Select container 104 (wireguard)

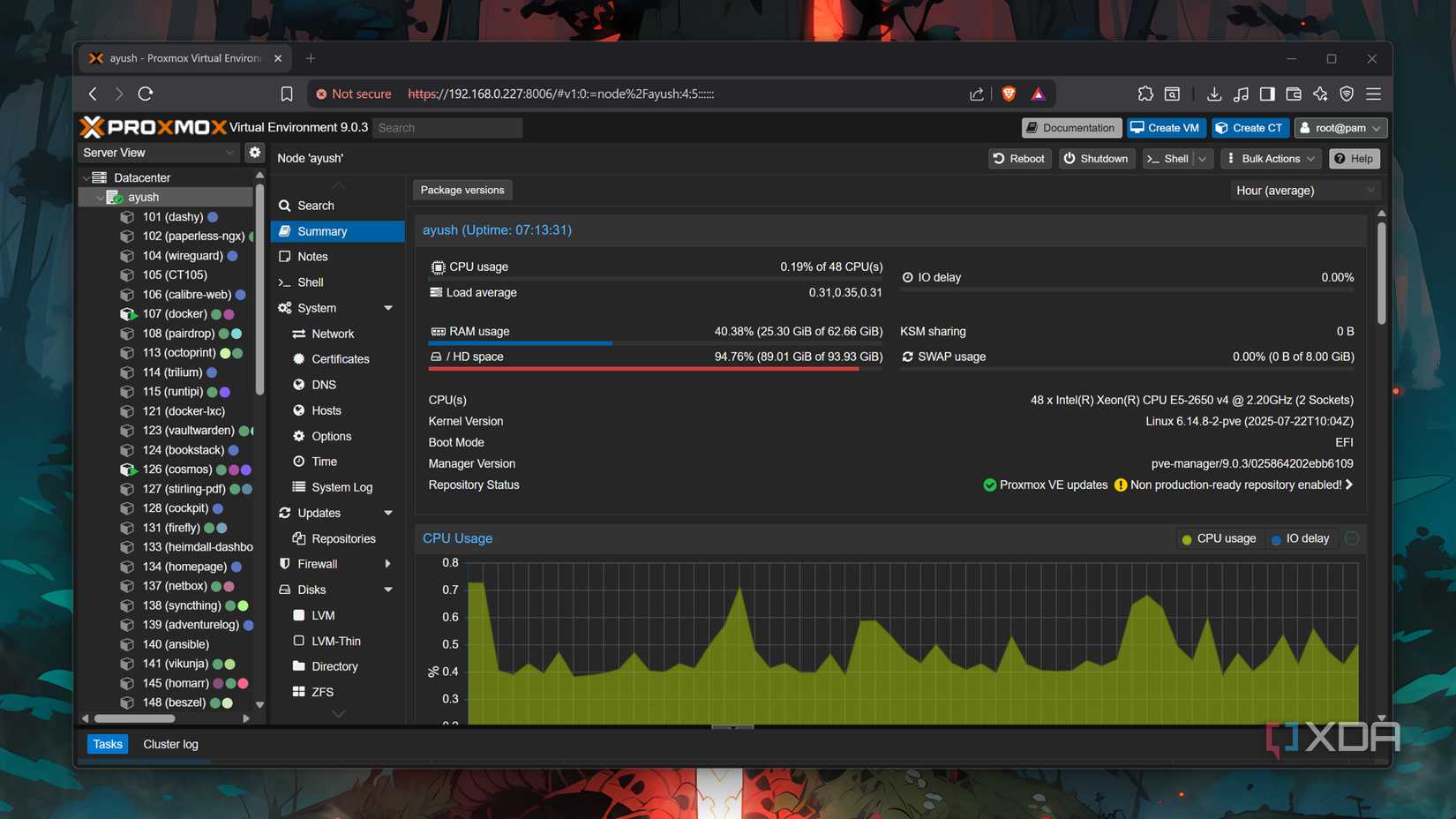tap(182, 255)
